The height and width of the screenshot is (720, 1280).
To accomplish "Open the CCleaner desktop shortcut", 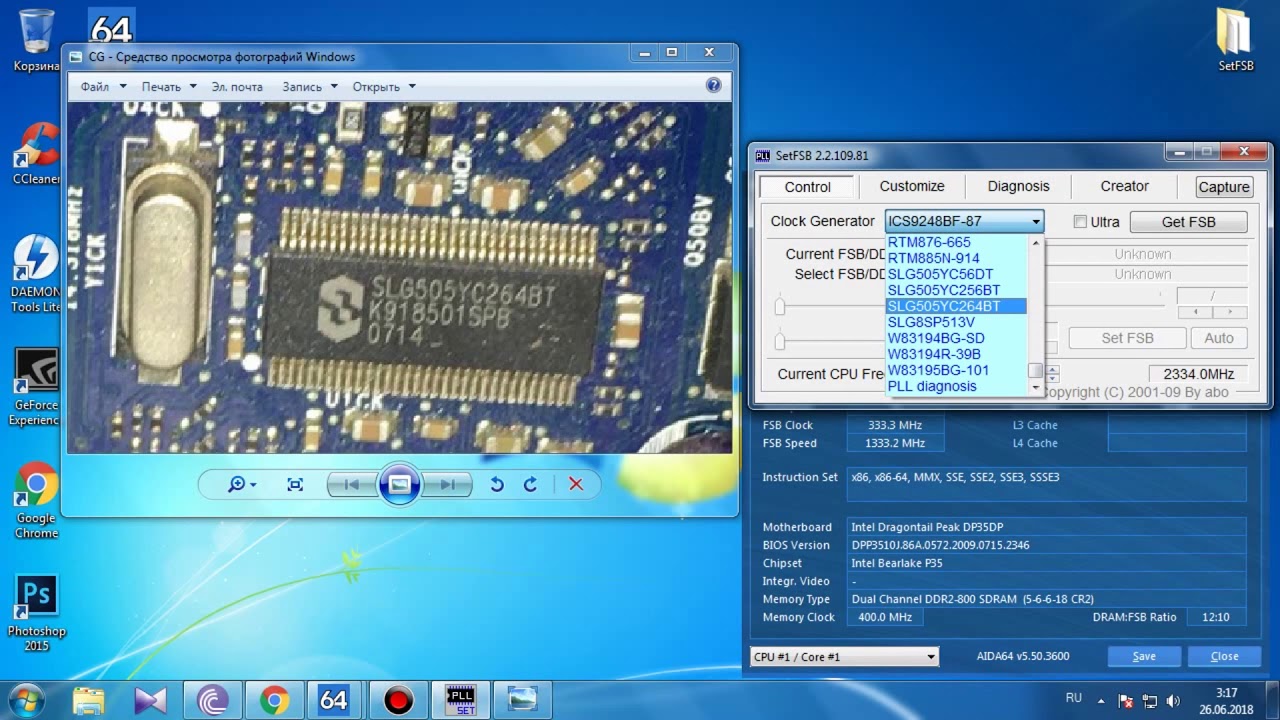I will [36, 153].
